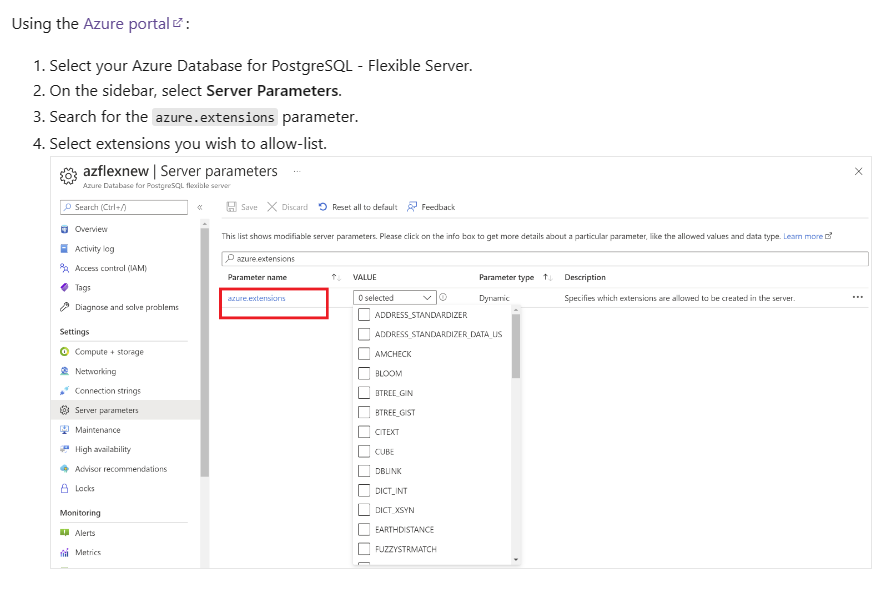Screen dimensions: 881x592
Task: Open the Overview sidebar icon
Action: (x=63, y=229)
